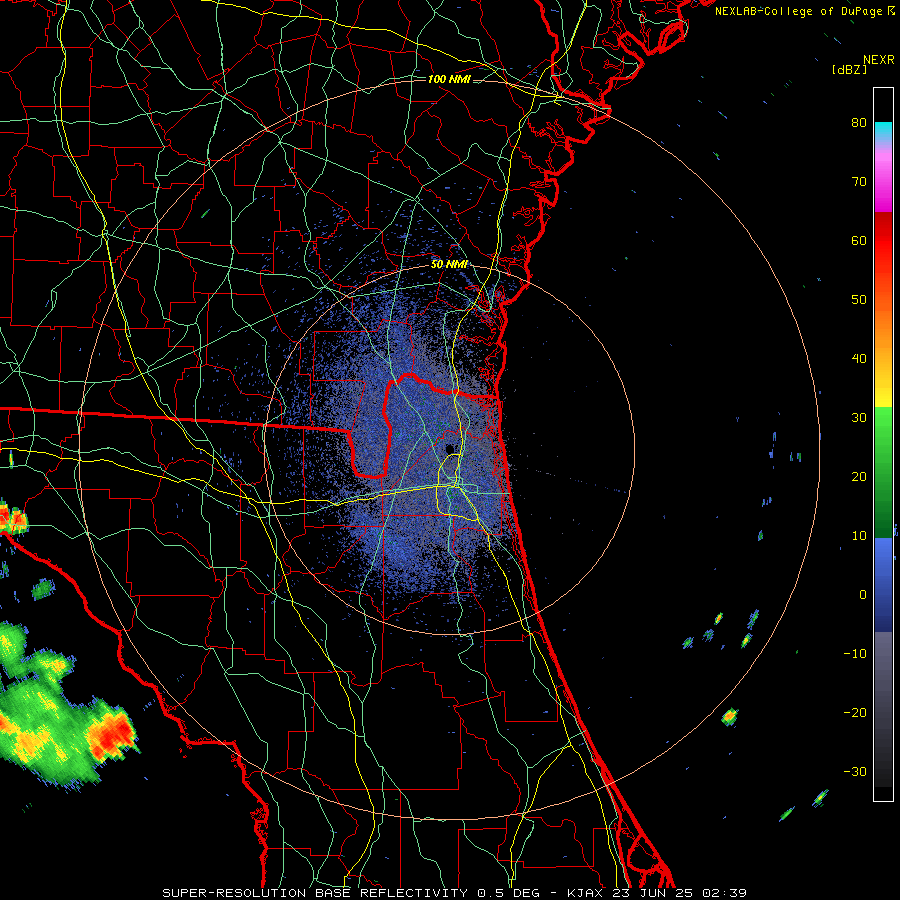Click the -20 value on the dBZ scale
The image size is (900, 900).
(x=855, y=713)
